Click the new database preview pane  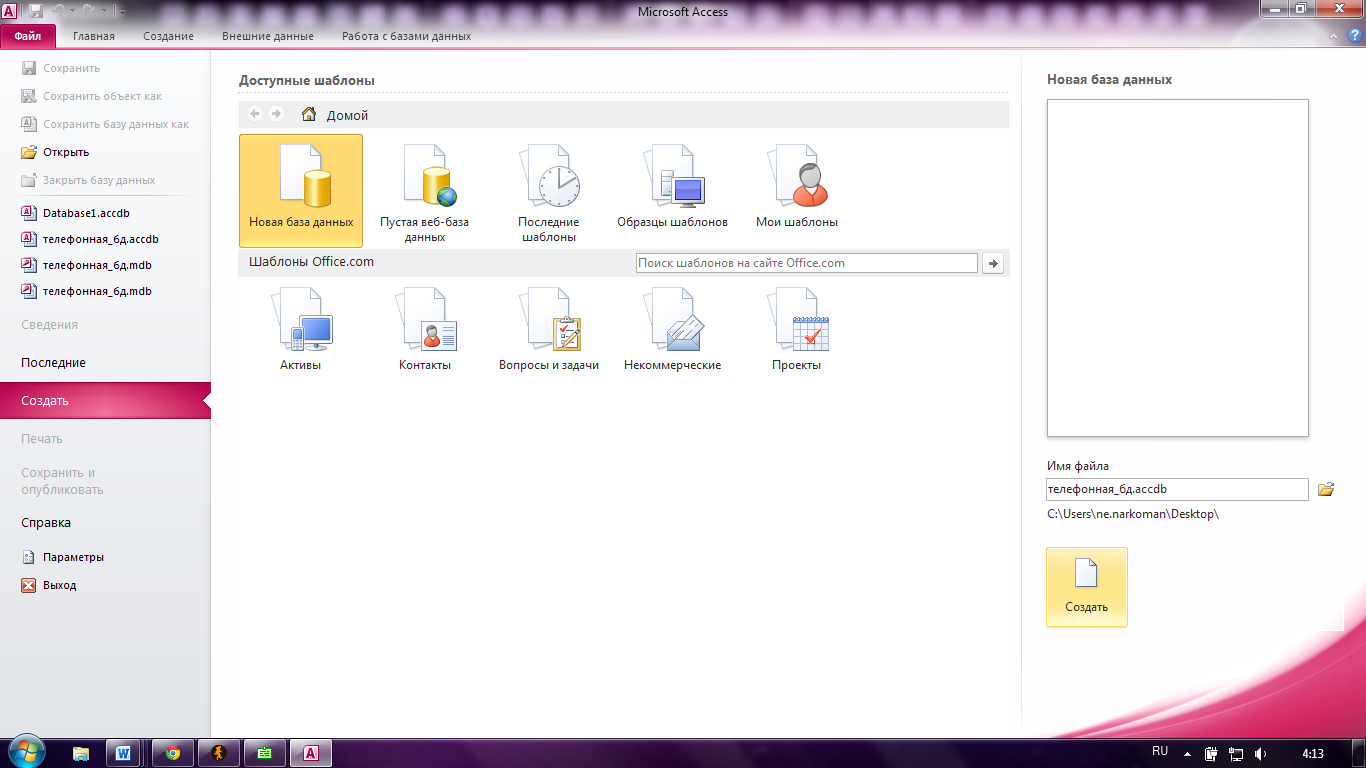click(x=1177, y=268)
